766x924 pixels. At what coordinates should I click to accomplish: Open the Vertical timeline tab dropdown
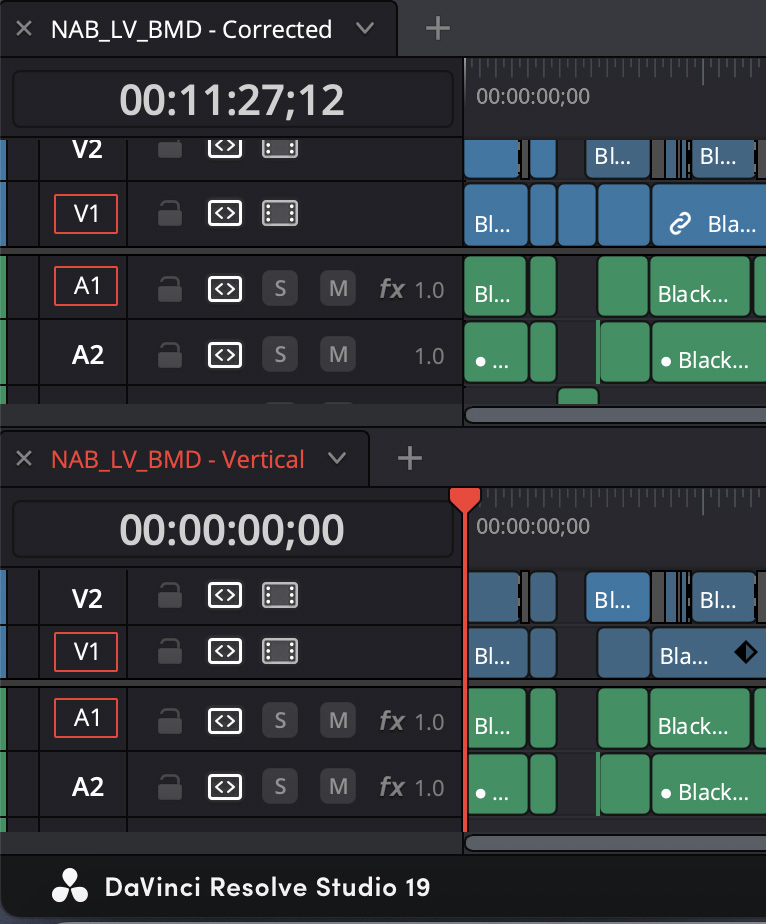(x=336, y=458)
